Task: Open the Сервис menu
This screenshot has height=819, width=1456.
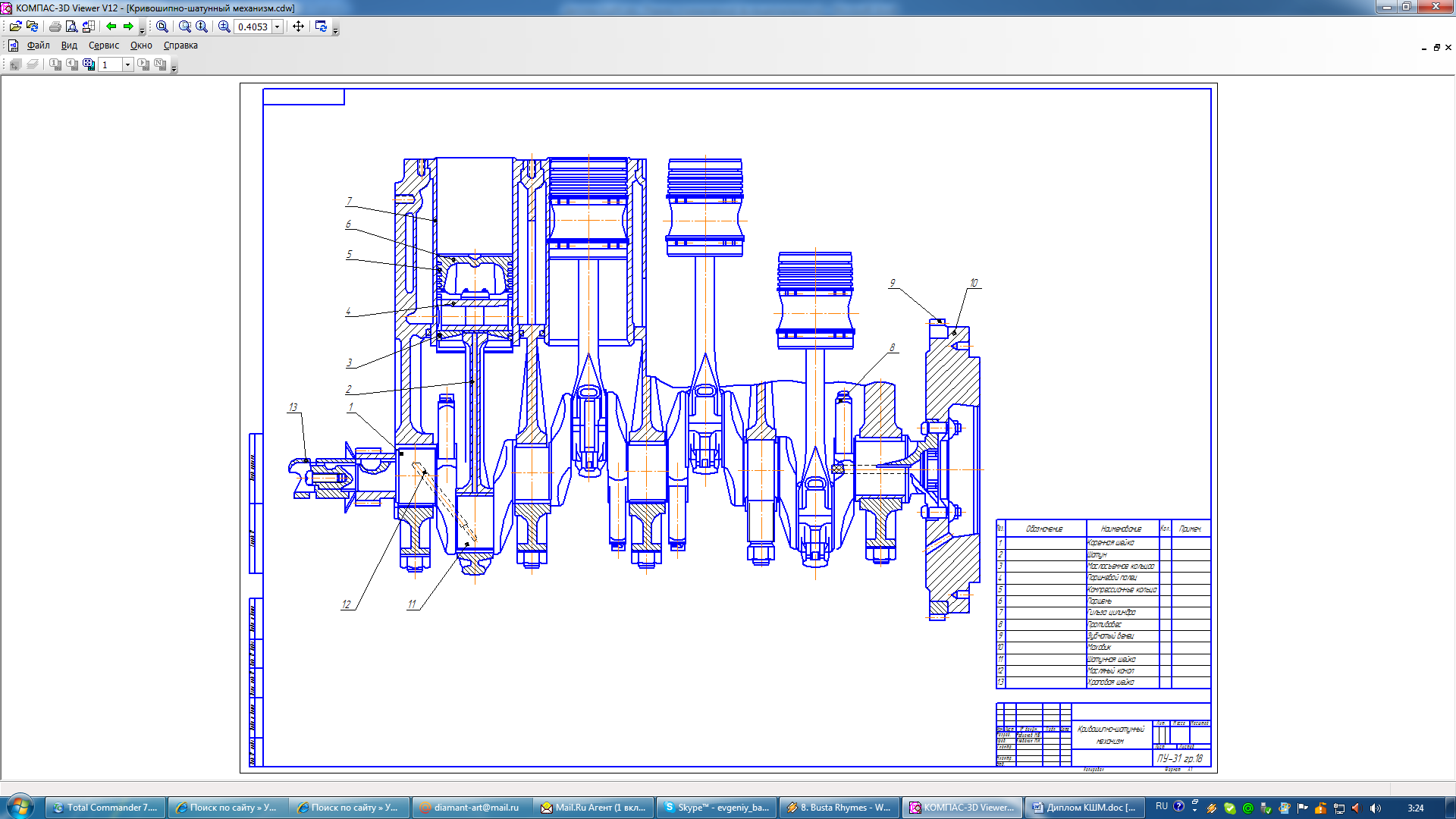Action: (104, 45)
